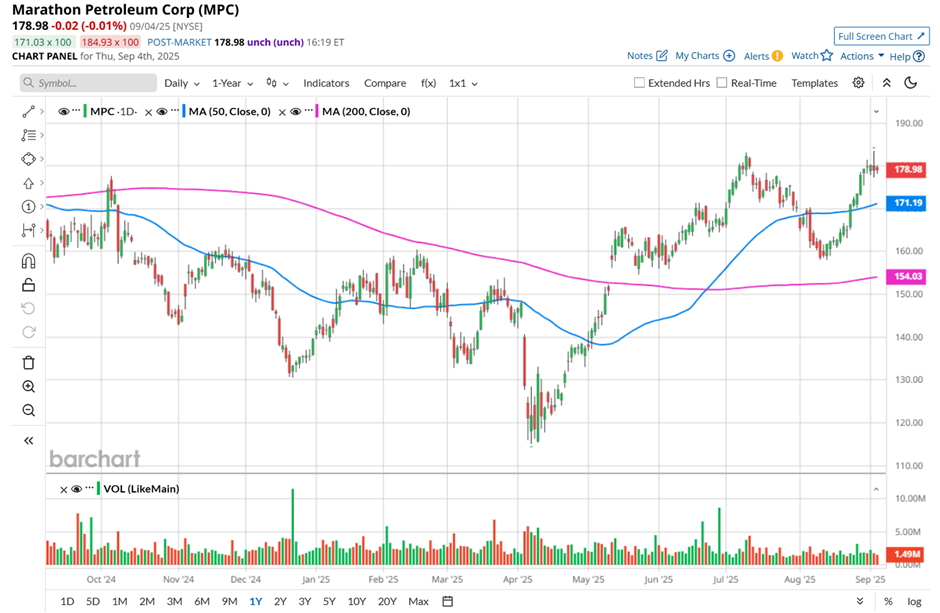Image resolution: width=940 pixels, height=613 pixels.
Task: Expand the trend line tool submenu
Action: click(41, 111)
